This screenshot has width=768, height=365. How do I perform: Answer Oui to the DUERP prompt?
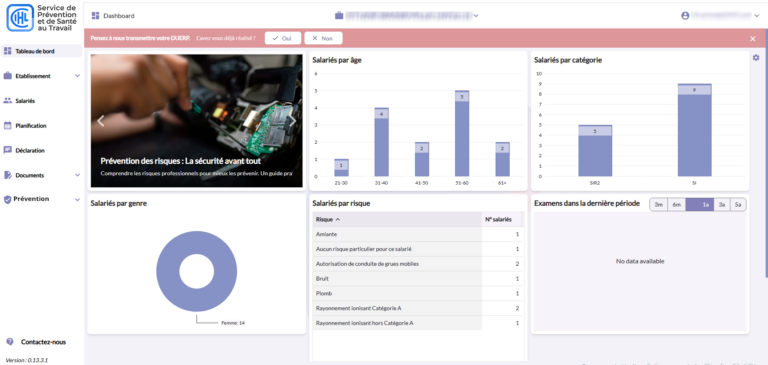click(283, 38)
